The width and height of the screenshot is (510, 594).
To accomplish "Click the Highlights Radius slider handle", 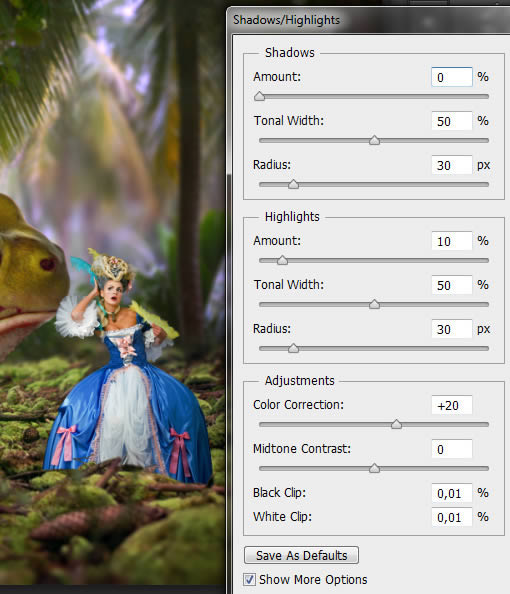I will click(x=293, y=348).
